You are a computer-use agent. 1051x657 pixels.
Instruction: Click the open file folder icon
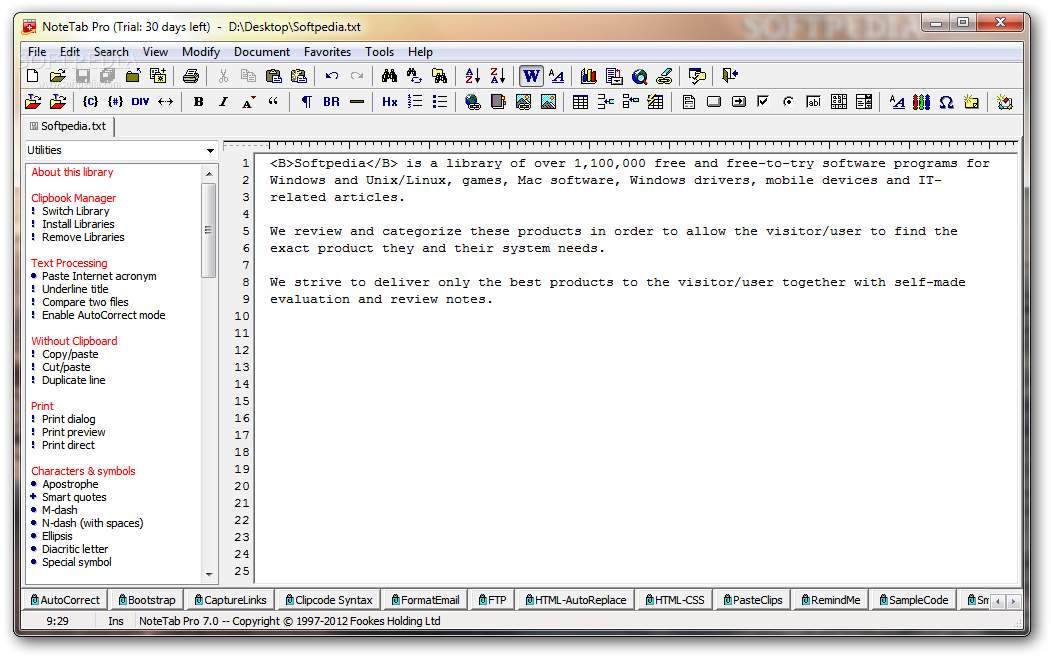pyautogui.click(x=58, y=76)
